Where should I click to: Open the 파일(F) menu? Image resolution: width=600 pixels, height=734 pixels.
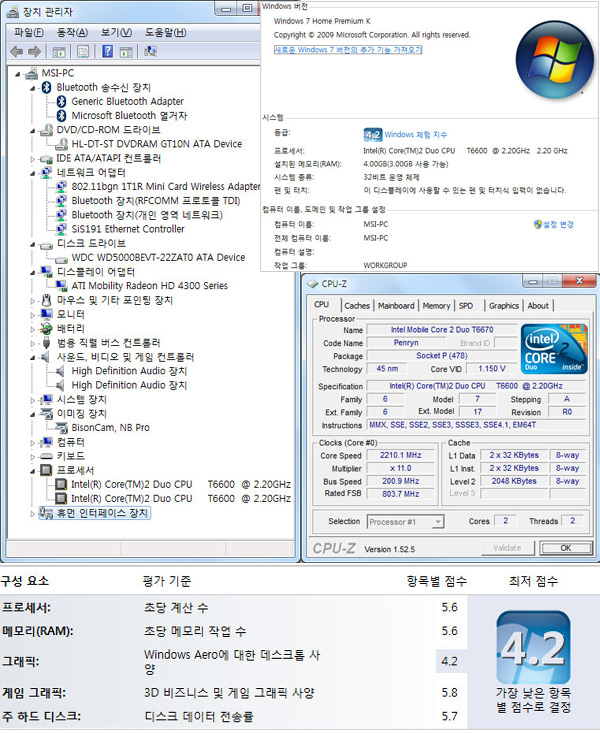pyautogui.click(x=29, y=32)
